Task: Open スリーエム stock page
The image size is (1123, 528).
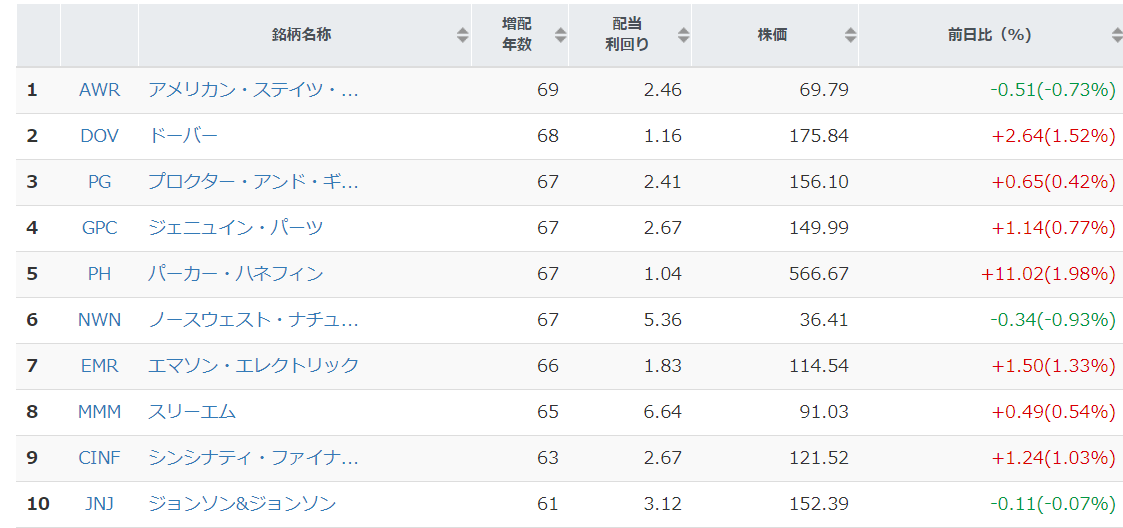Action: coord(192,411)
